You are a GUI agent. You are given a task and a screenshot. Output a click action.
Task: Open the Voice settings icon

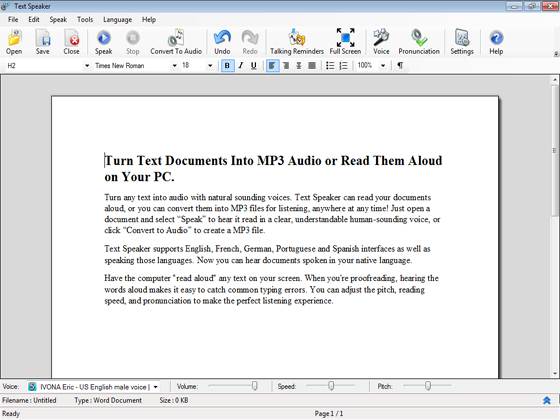(x=381, y=38)
